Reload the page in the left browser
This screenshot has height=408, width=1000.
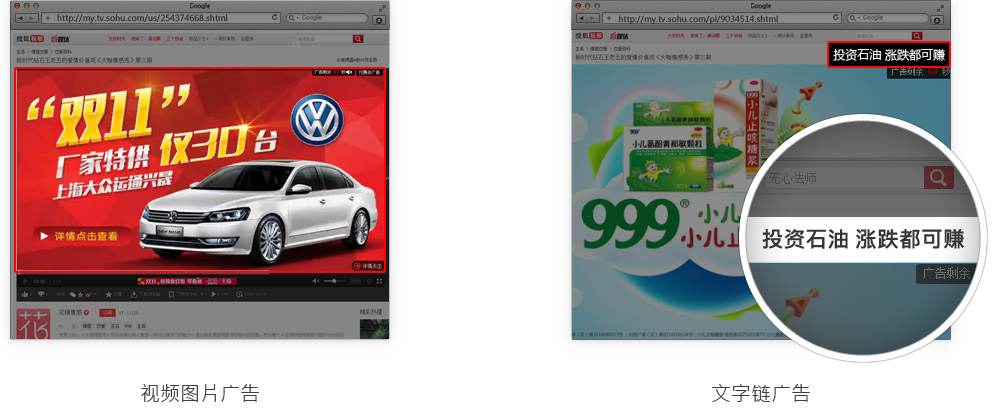tap(274, 17)
